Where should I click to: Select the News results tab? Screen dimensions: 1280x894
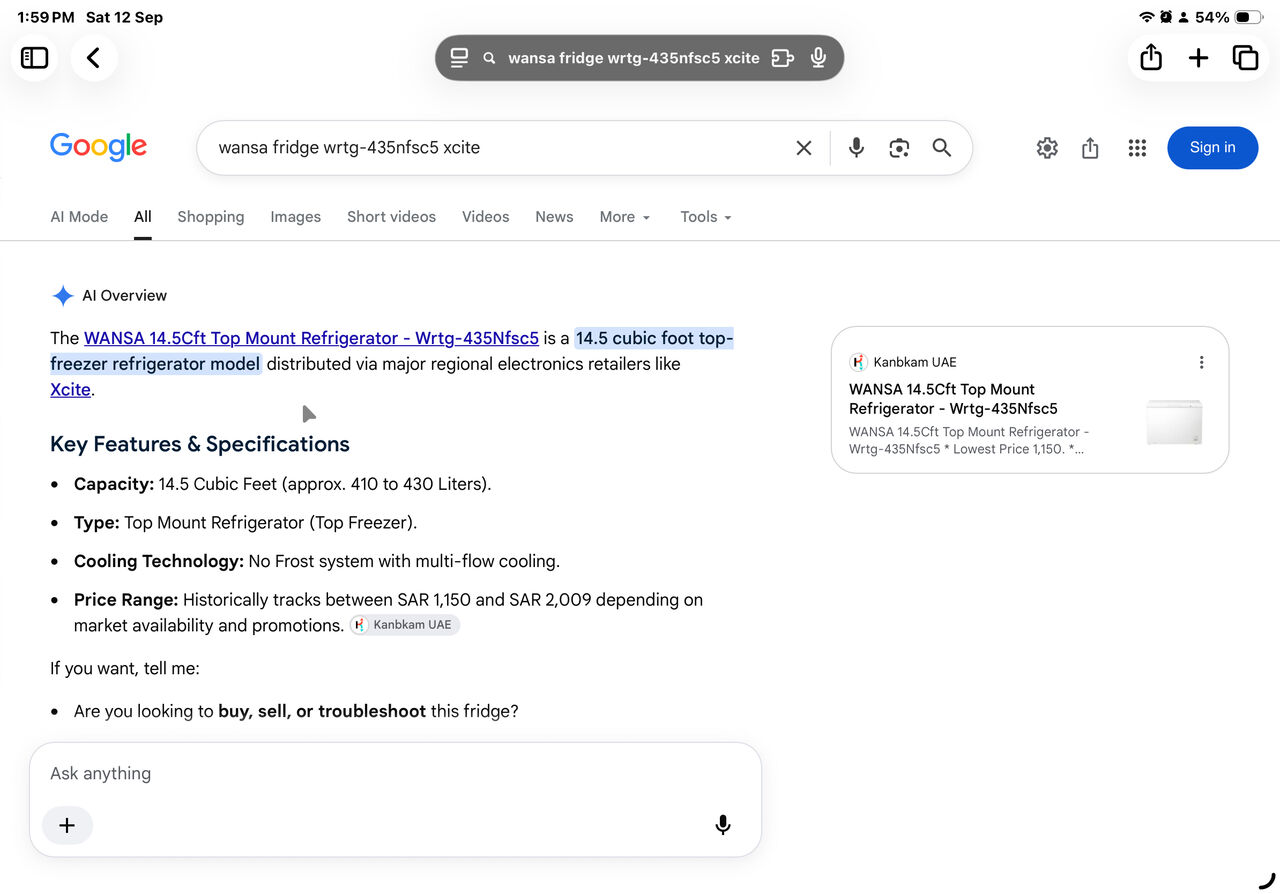coord(554,217)
